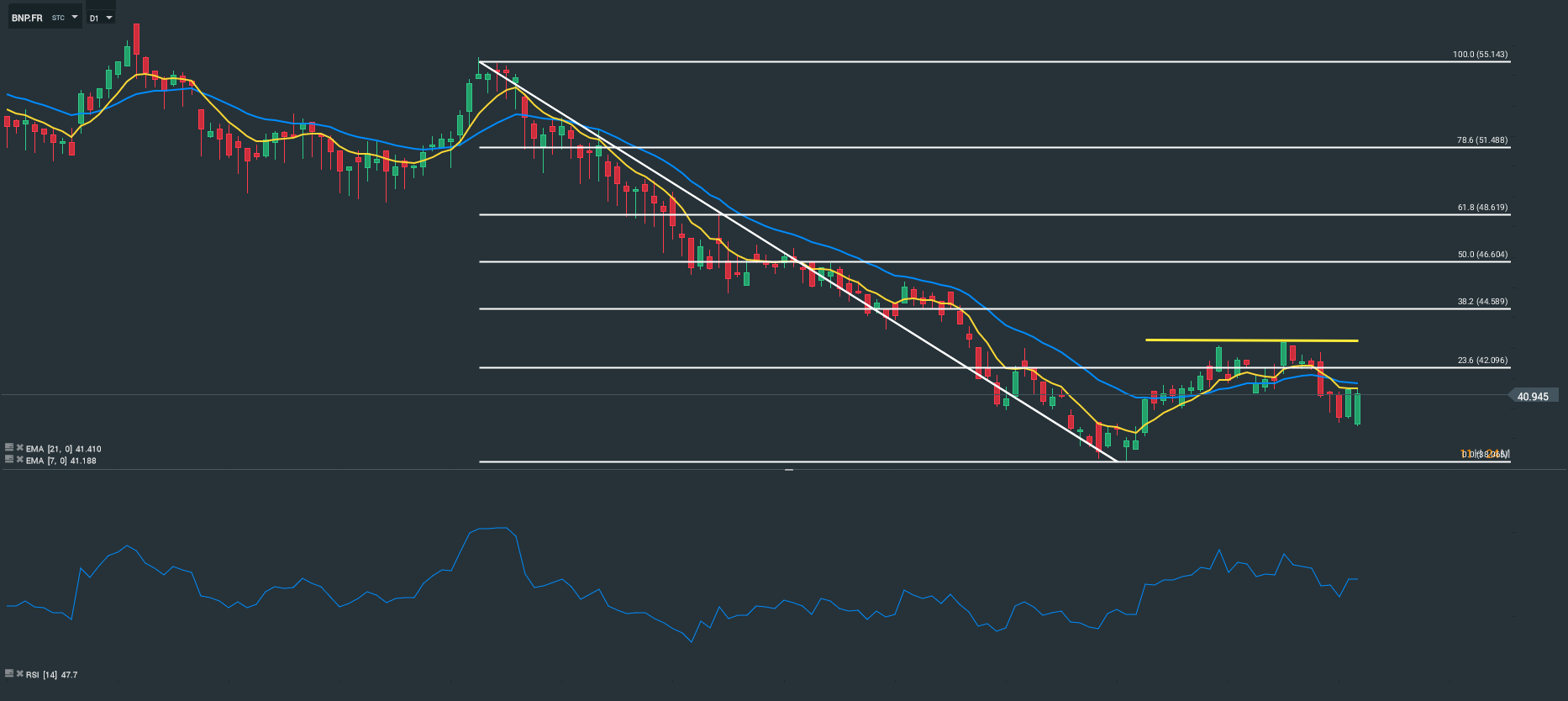Open the BNP.FR symbol selector dropdown
This screenshot has height=701, width=1568.
click(x=45, y=17)
